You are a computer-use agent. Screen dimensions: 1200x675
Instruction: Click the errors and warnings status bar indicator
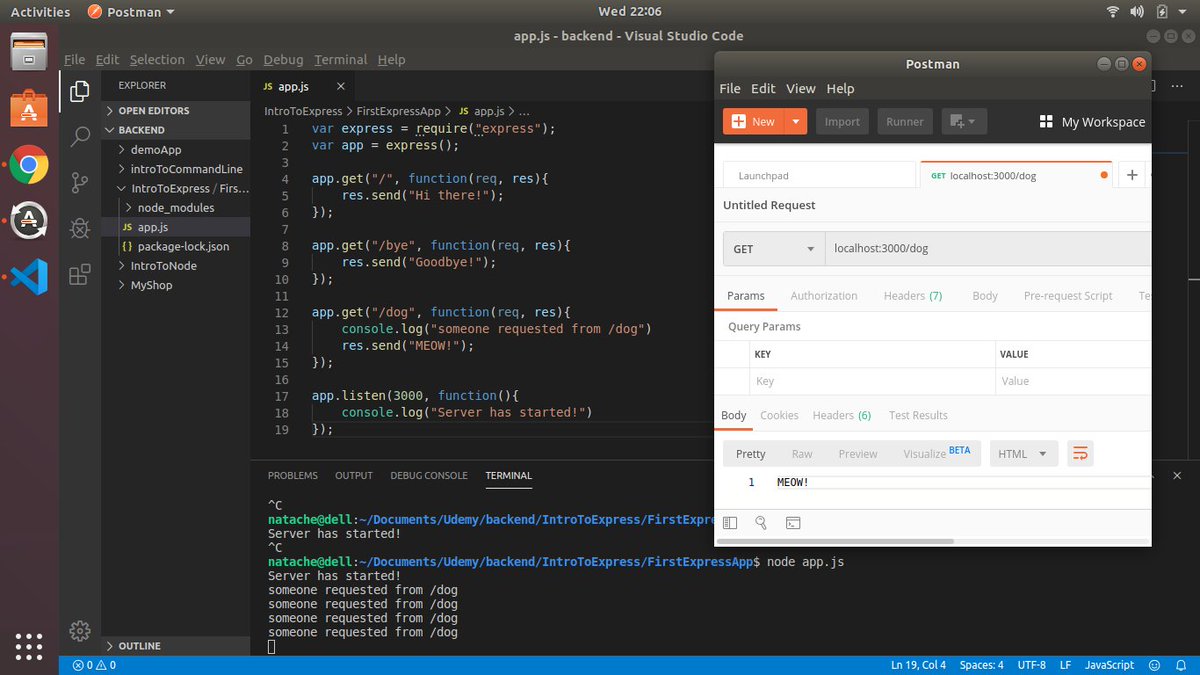[94, 665]
